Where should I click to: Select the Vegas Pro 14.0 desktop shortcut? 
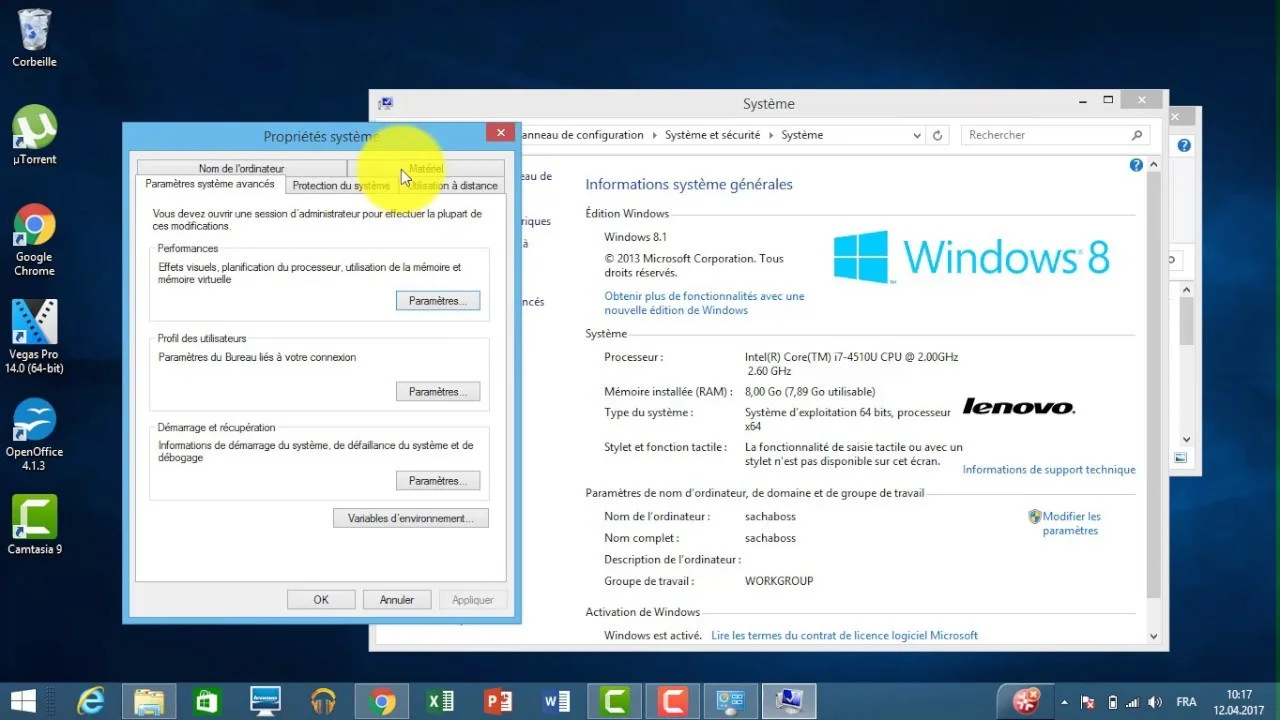(x=34, y=337)
